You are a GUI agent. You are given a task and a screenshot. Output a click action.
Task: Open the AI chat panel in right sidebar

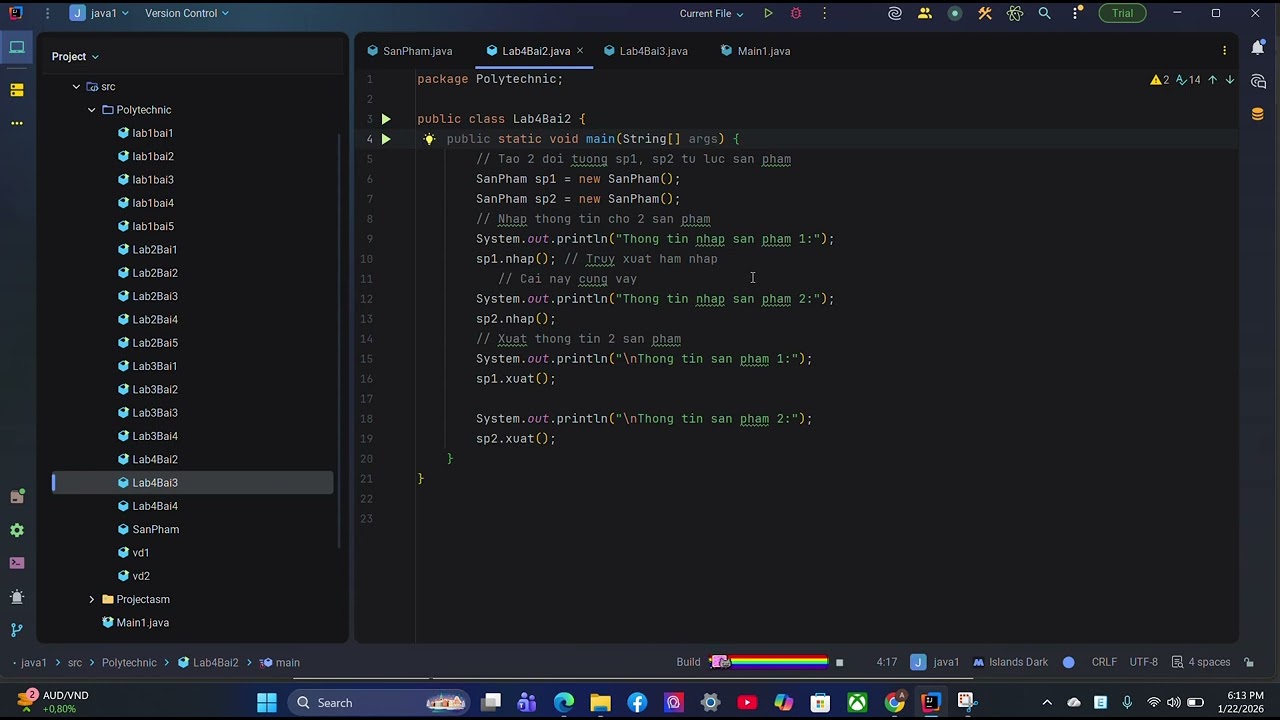(x=1258, y=81)
